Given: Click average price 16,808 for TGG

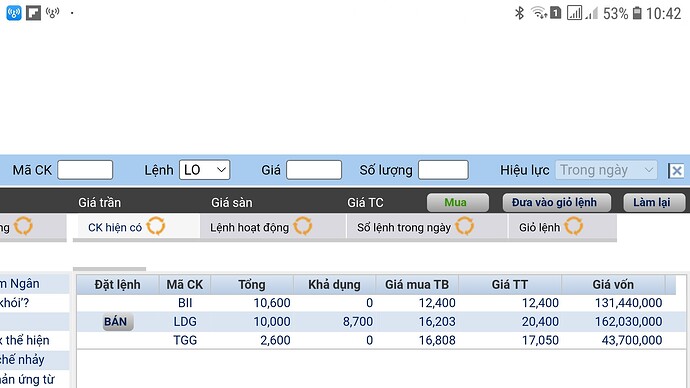Looking at the screenshot, I should pos(437,340).
